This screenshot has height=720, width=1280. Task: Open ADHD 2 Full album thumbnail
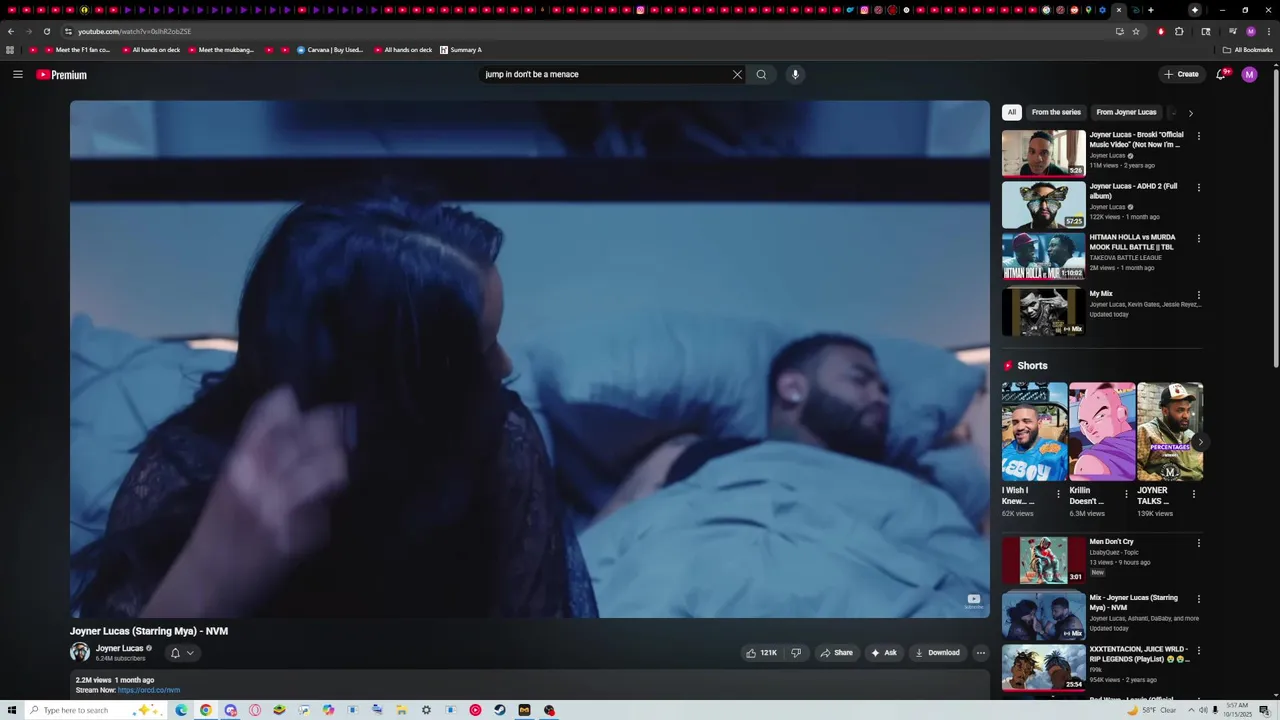[x=1043, y=205]
